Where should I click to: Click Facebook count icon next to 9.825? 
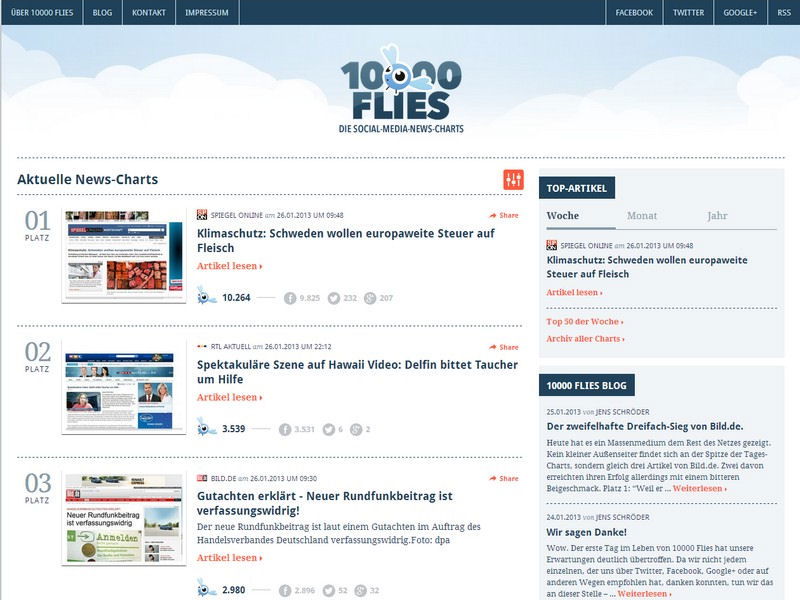290,298
